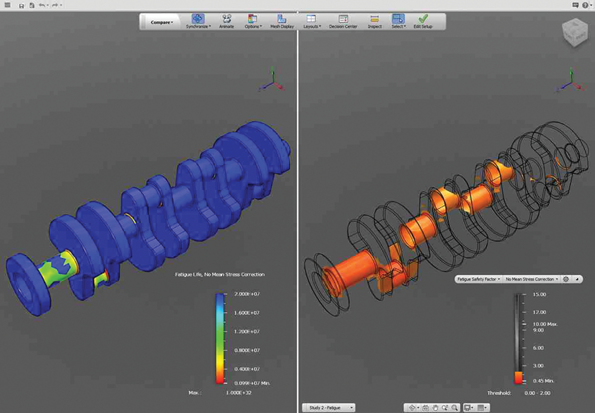Open the Compare workspace dropdown
This screenshot has width=595, height=413.
162,22
